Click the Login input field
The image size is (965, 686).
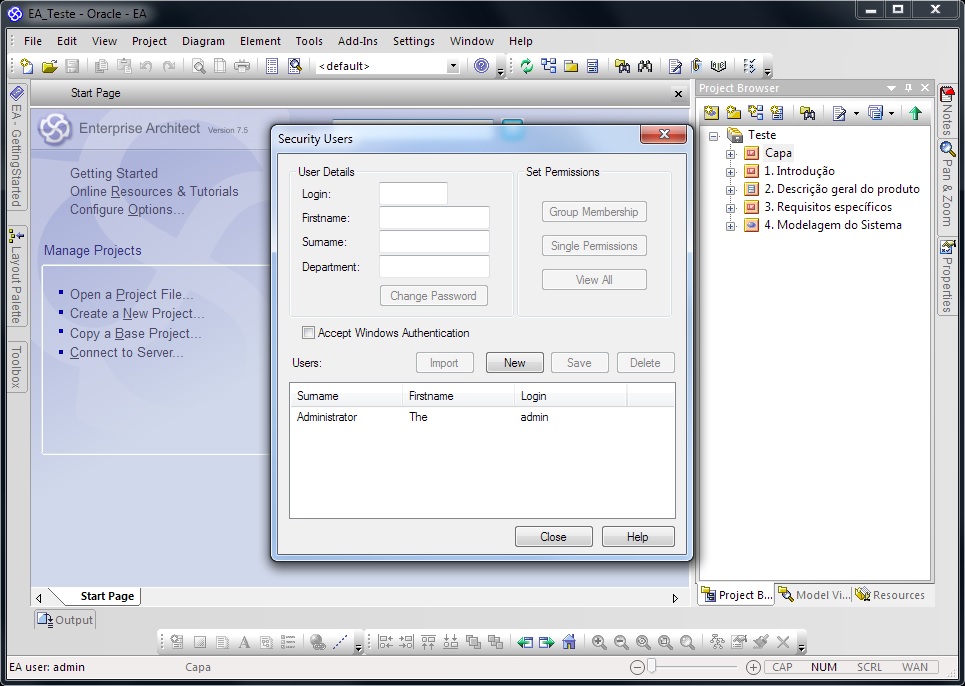(413, 194)
